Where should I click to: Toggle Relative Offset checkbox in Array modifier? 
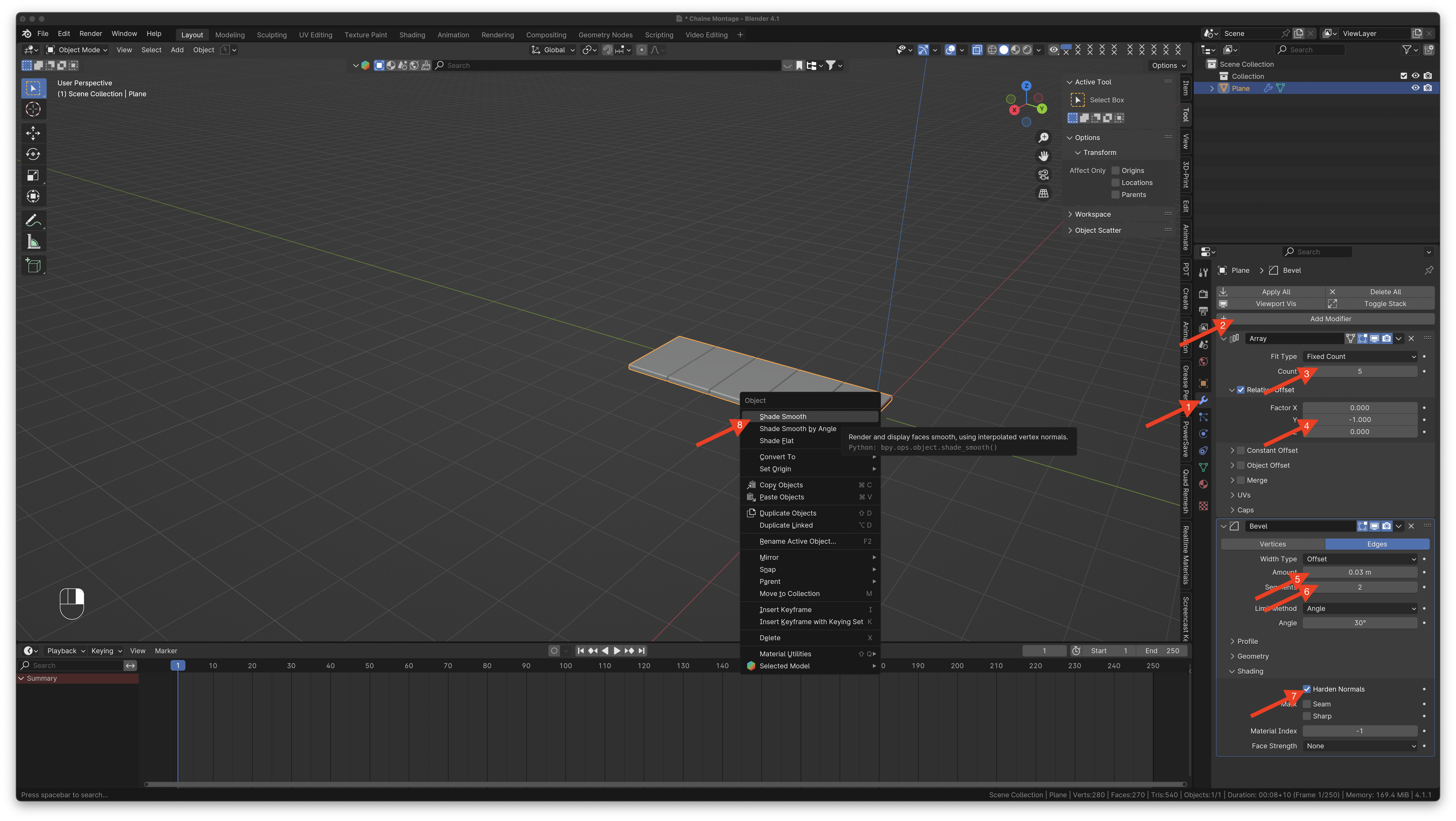click(1241, 390)
